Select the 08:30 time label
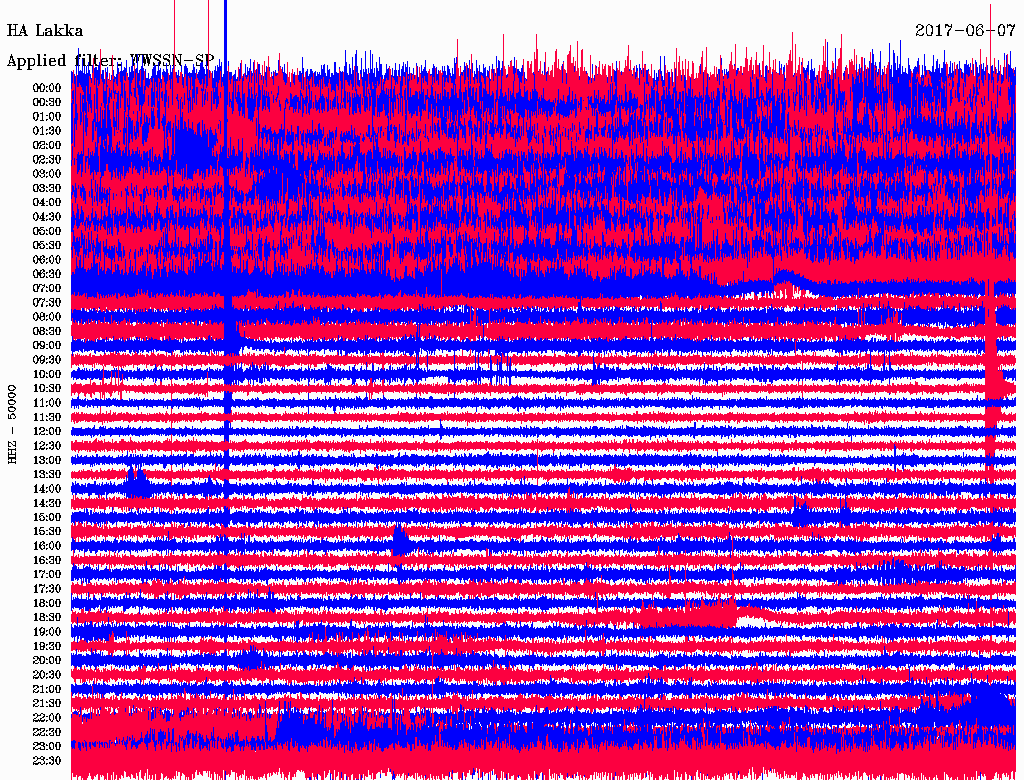The image size is (1024, 780). point(47,332)
